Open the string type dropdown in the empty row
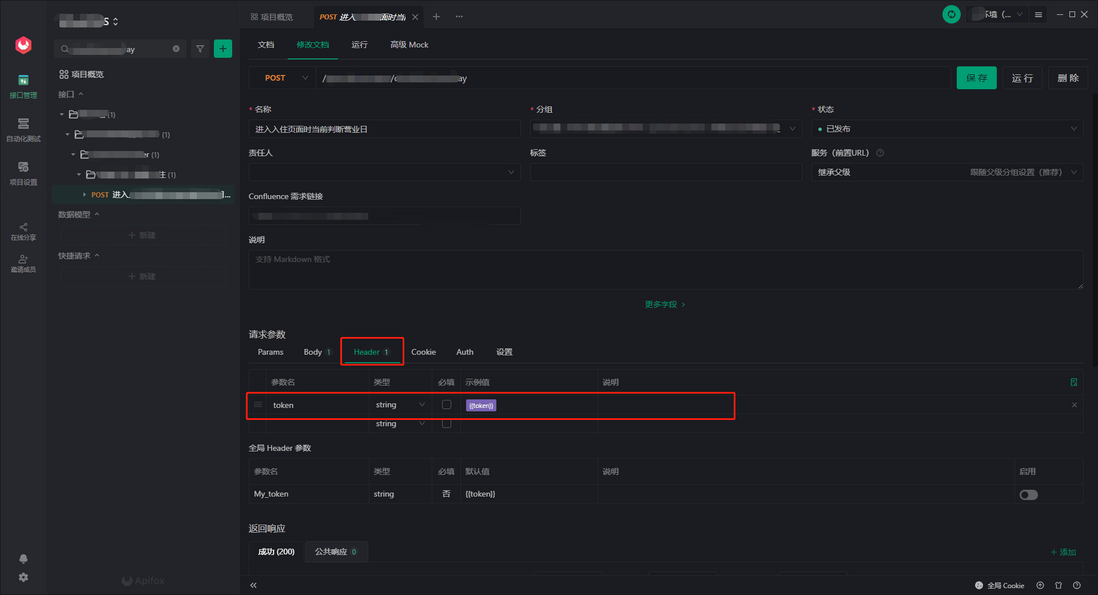This screenshot has width=1098, height=595. 400,424
